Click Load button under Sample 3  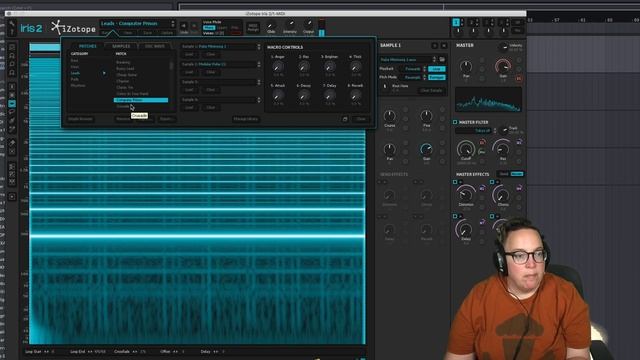(189, 90)
